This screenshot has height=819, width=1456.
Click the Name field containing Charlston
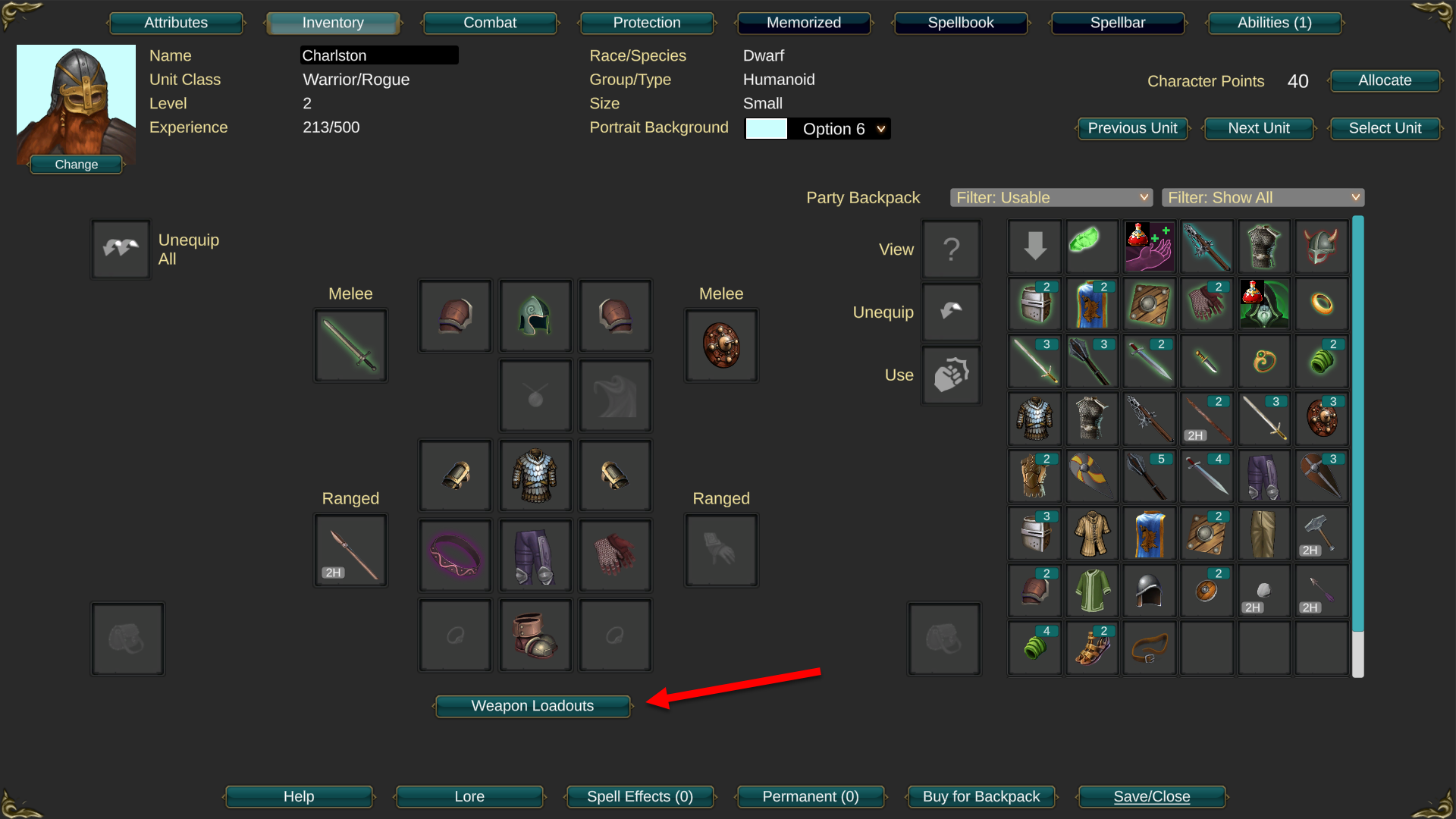click(379, 55)
